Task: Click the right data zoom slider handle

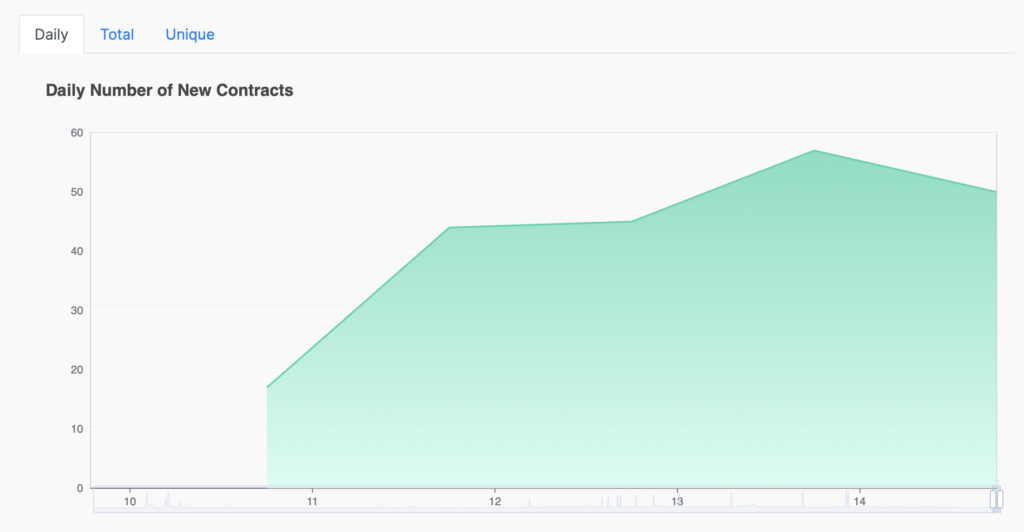Action: [999, 499]
